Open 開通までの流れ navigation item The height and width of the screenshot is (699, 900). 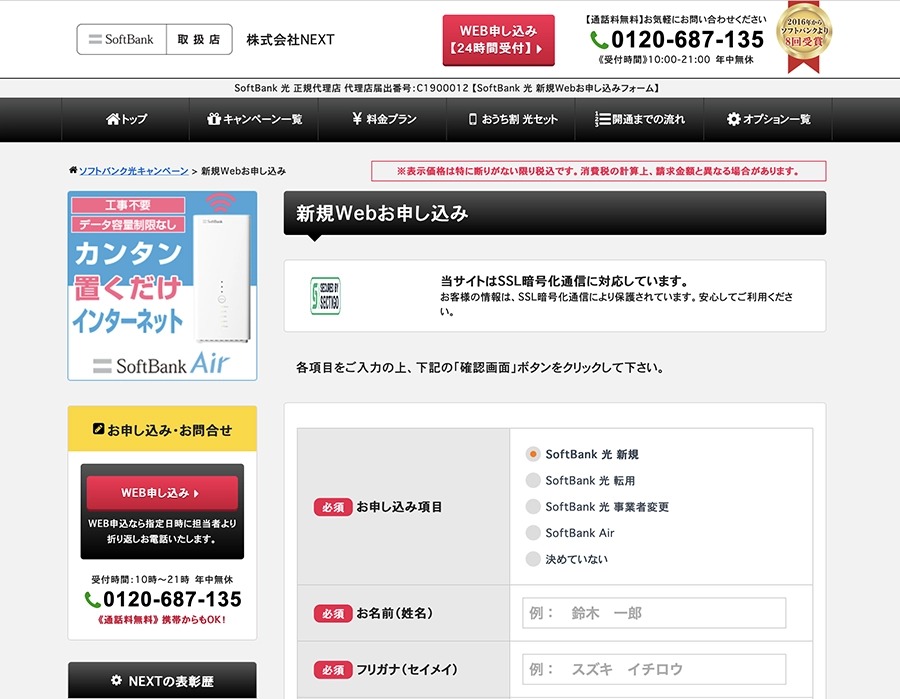[640, 119]
